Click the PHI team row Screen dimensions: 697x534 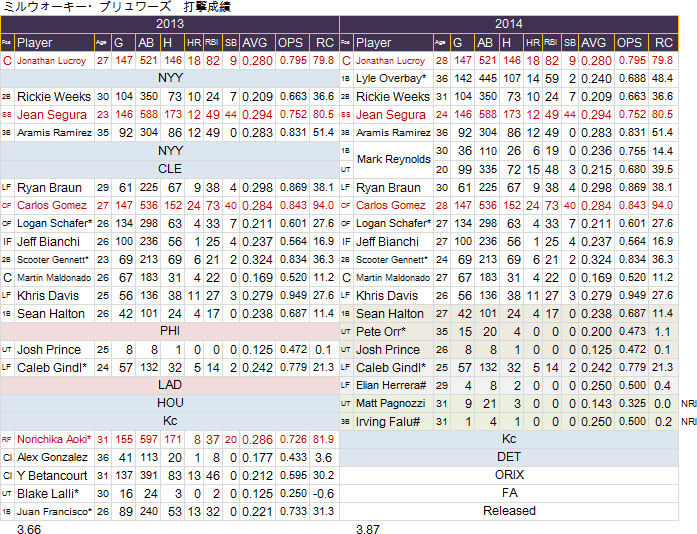[x=170, y=331]
